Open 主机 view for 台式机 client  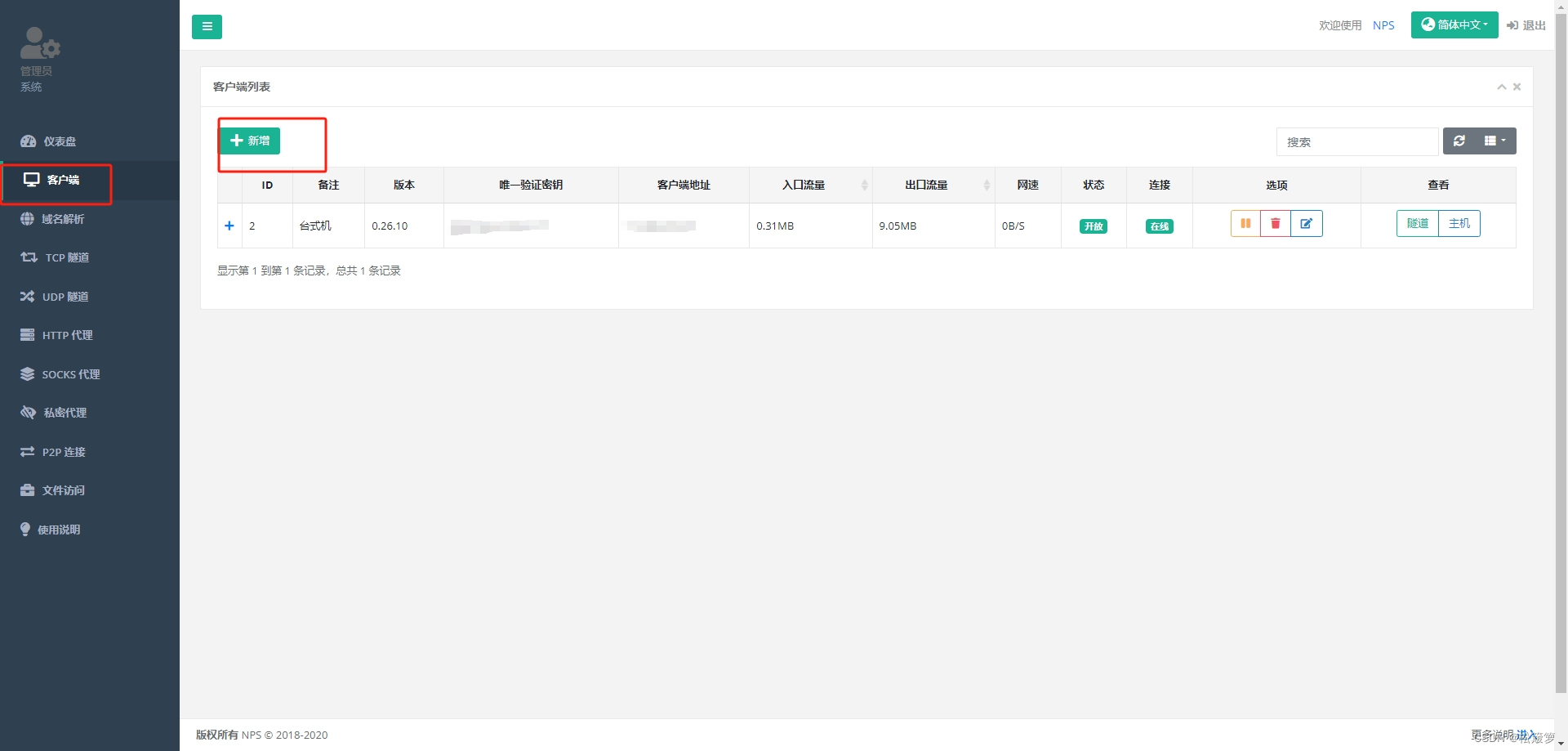tap(1459, 223)
